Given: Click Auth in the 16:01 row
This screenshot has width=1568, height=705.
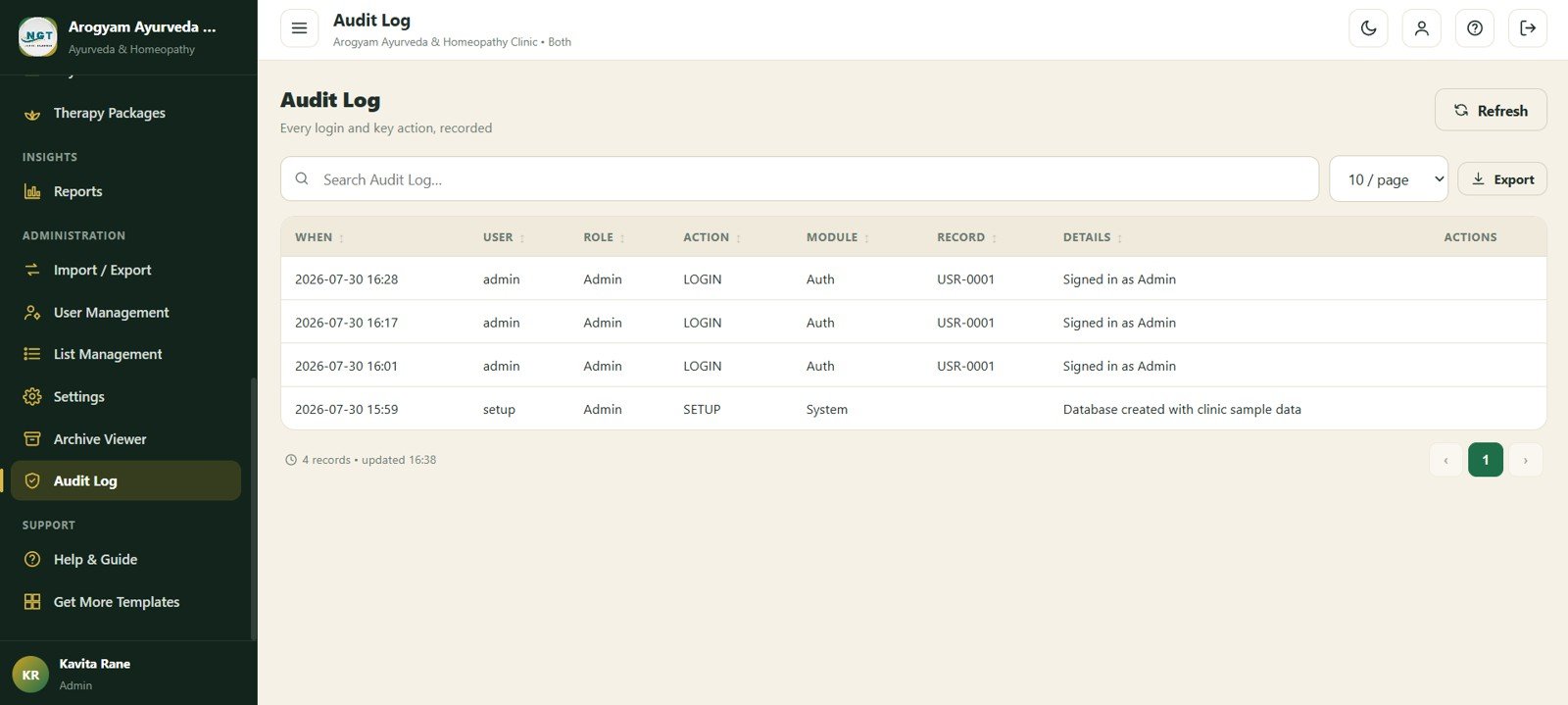Looking at the screenshot, I should pyautogui.click(x=820, y=366).
